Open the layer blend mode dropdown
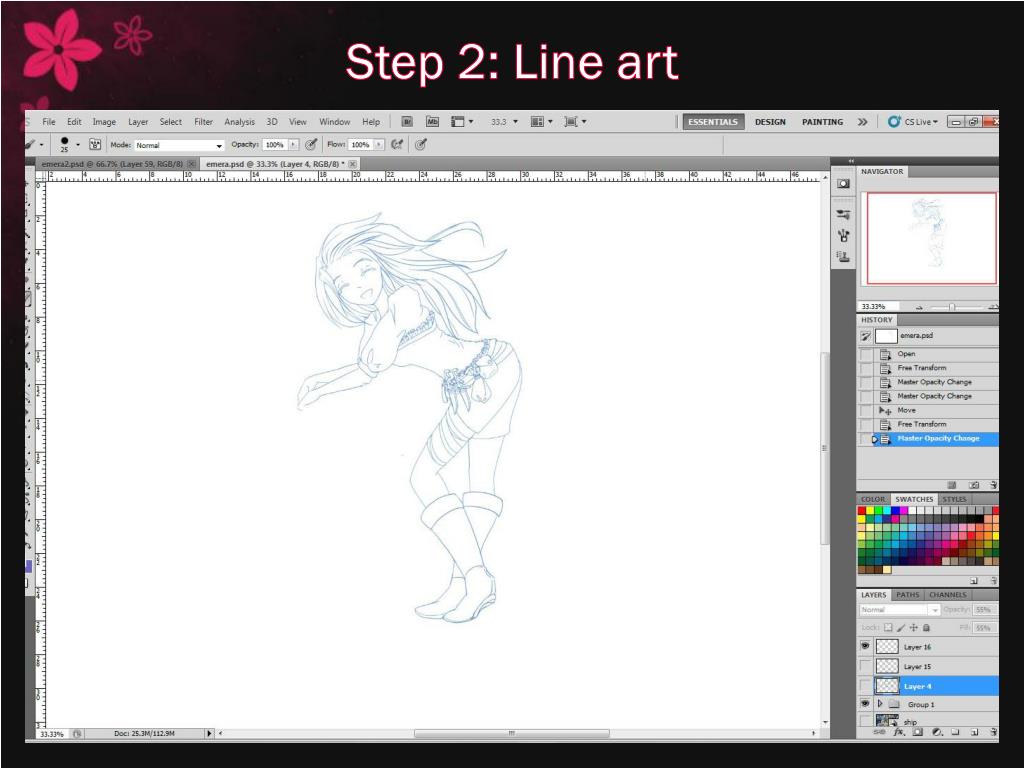 (x=899, y=609)
